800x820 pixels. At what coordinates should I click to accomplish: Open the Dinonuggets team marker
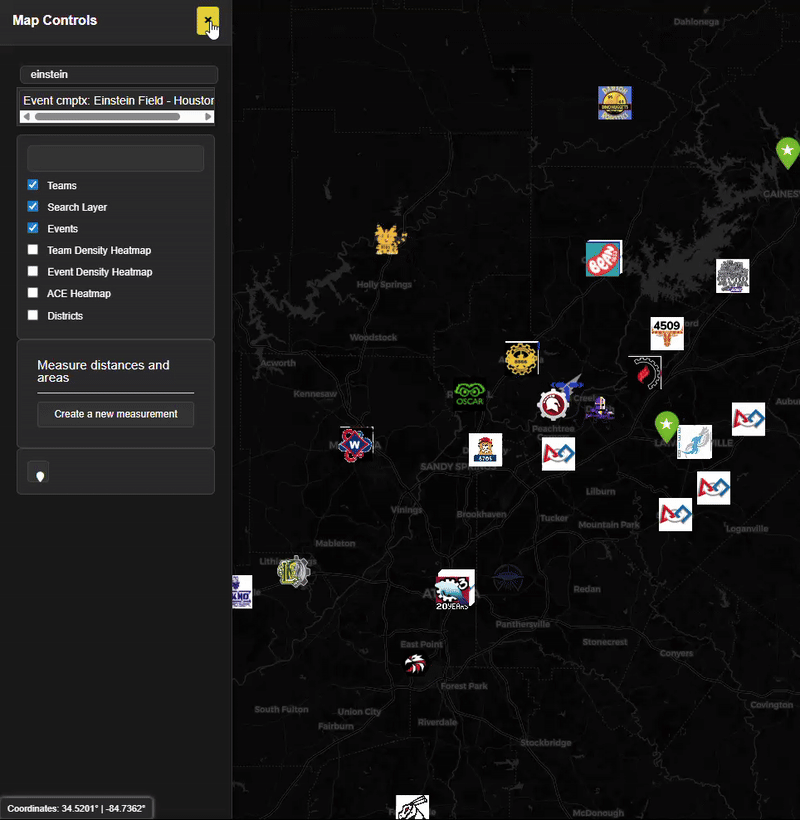point(615,103)
